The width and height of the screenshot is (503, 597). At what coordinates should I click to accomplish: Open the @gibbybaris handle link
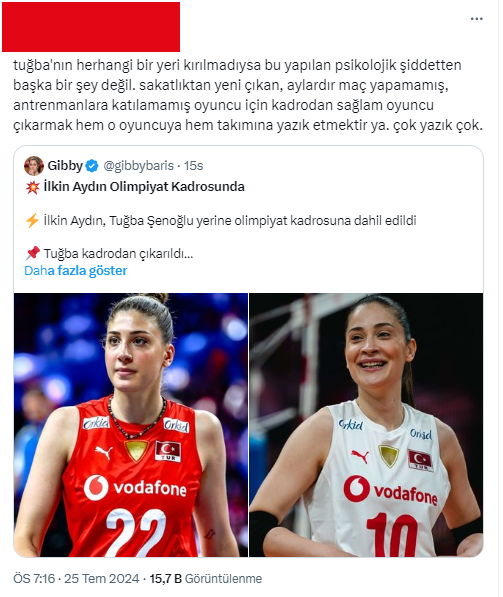click(x=139, y=166)
